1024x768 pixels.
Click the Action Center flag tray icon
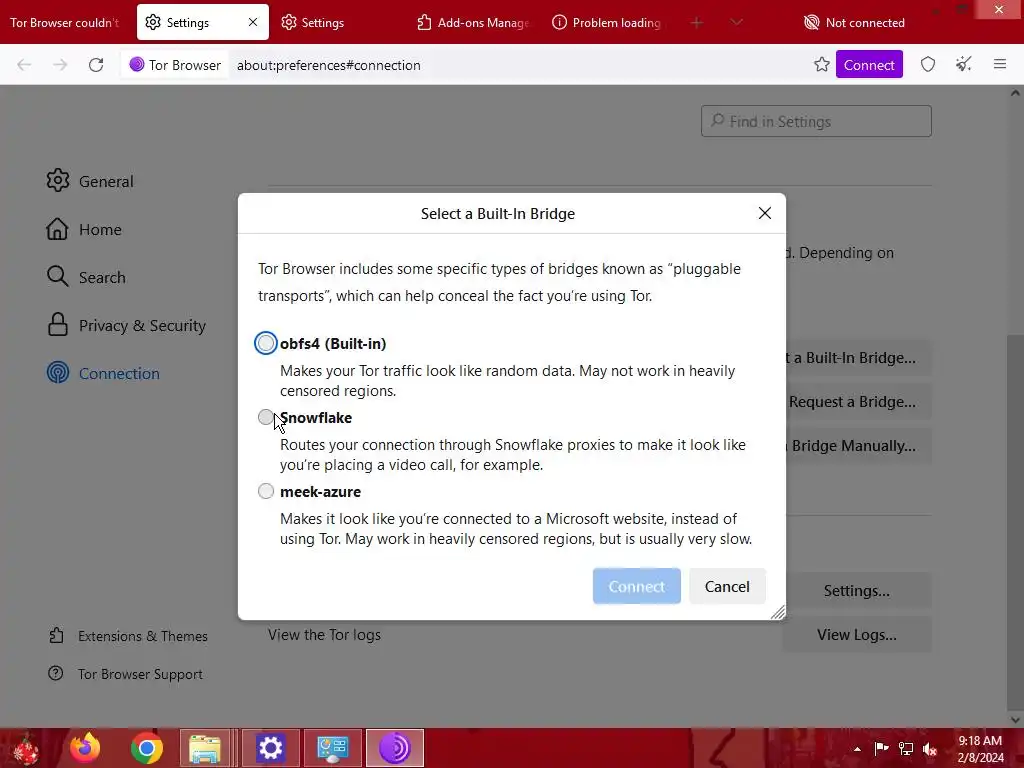coord(881,748)
